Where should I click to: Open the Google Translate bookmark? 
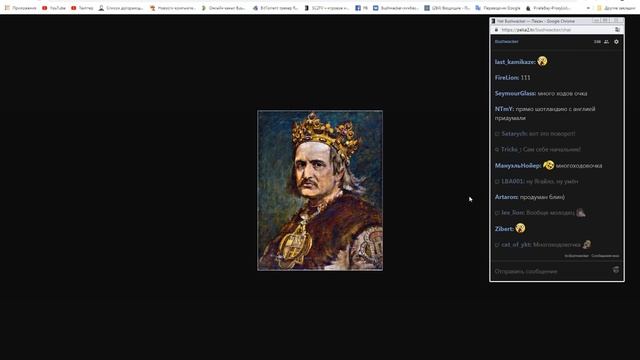[498, 8]
